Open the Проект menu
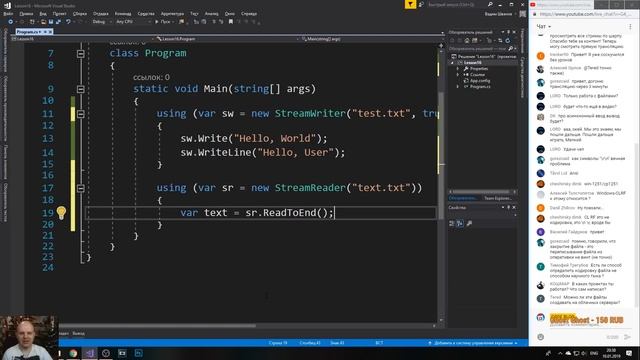 (59, 13)
